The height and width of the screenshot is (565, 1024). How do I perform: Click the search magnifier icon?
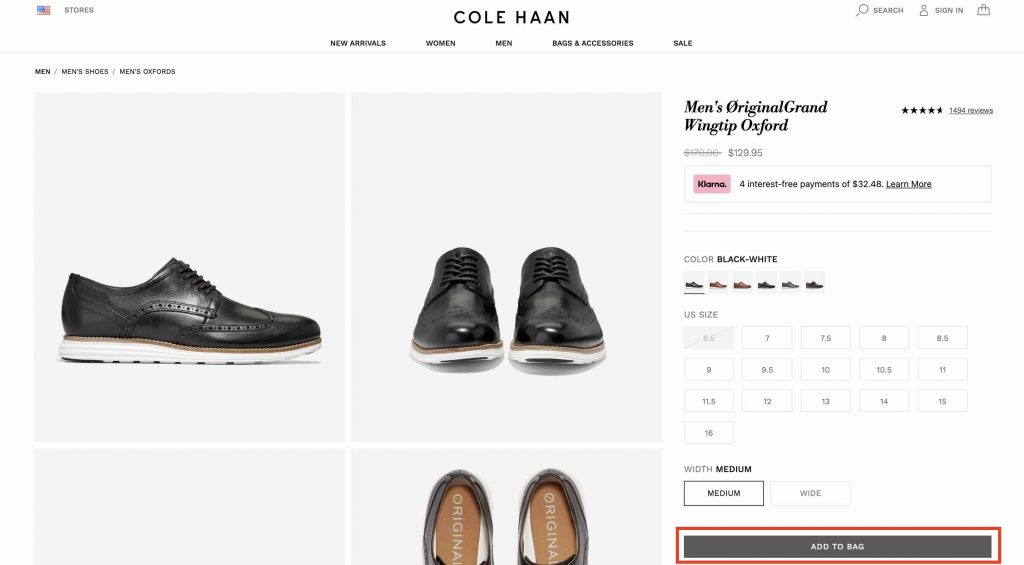pos(862,10)
